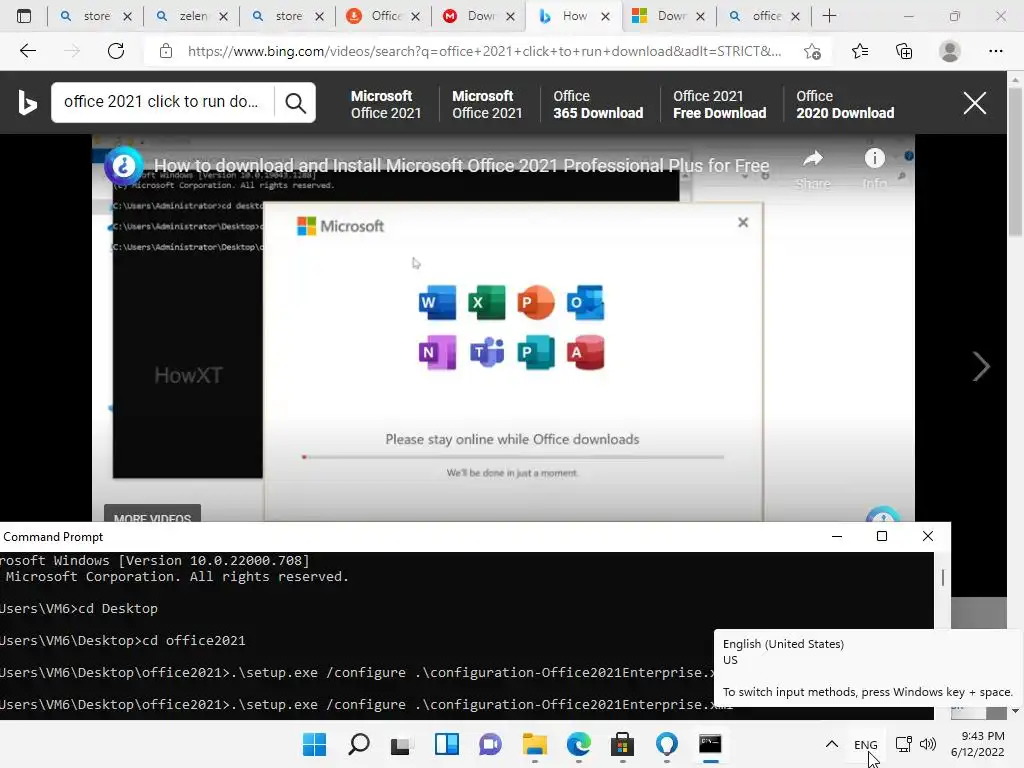Image resolution: width=1024 pixels, height=768 pixels.
Task: Open the network status tray icon
Action: [x=904, y=744]
